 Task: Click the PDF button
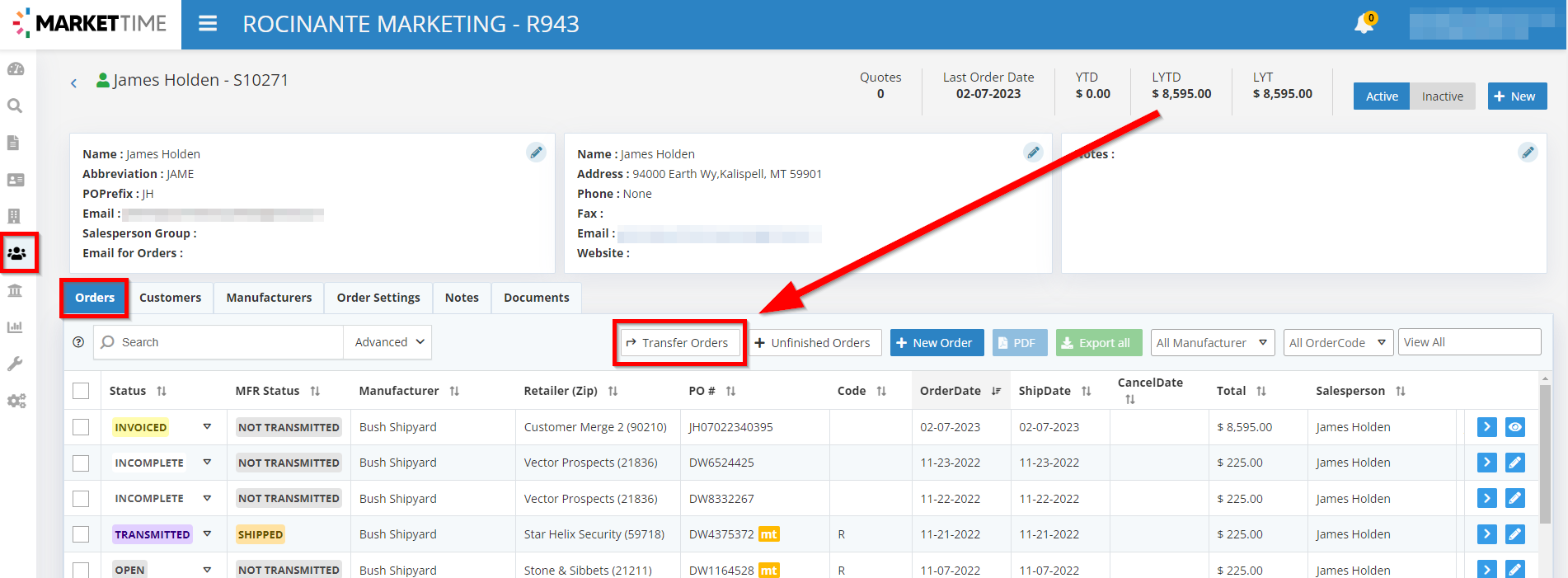1020,342
